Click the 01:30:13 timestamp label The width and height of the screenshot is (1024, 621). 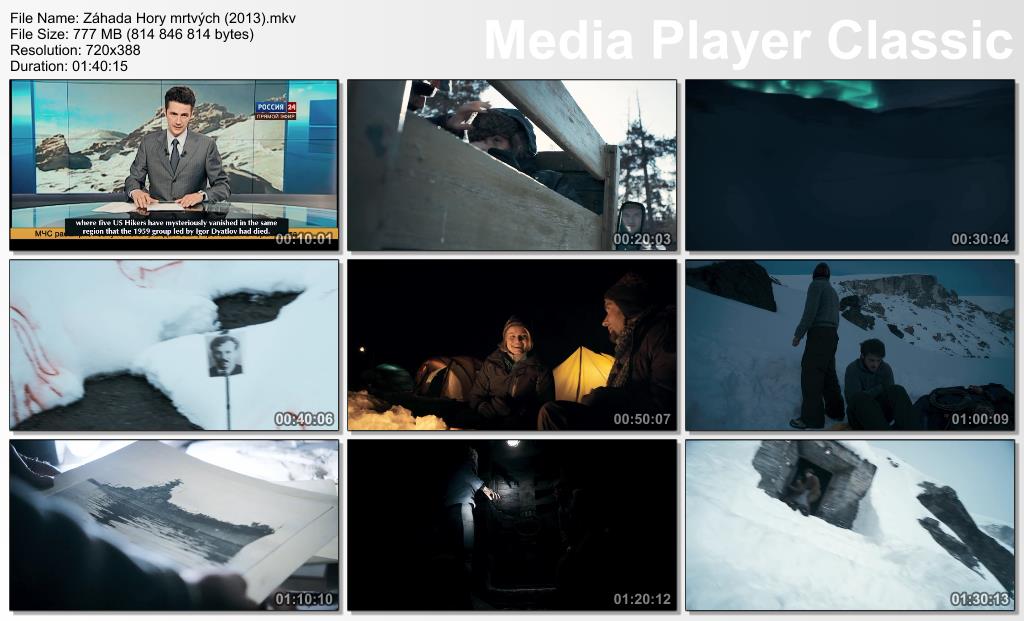pyautogui.click(x=980, y=599)
